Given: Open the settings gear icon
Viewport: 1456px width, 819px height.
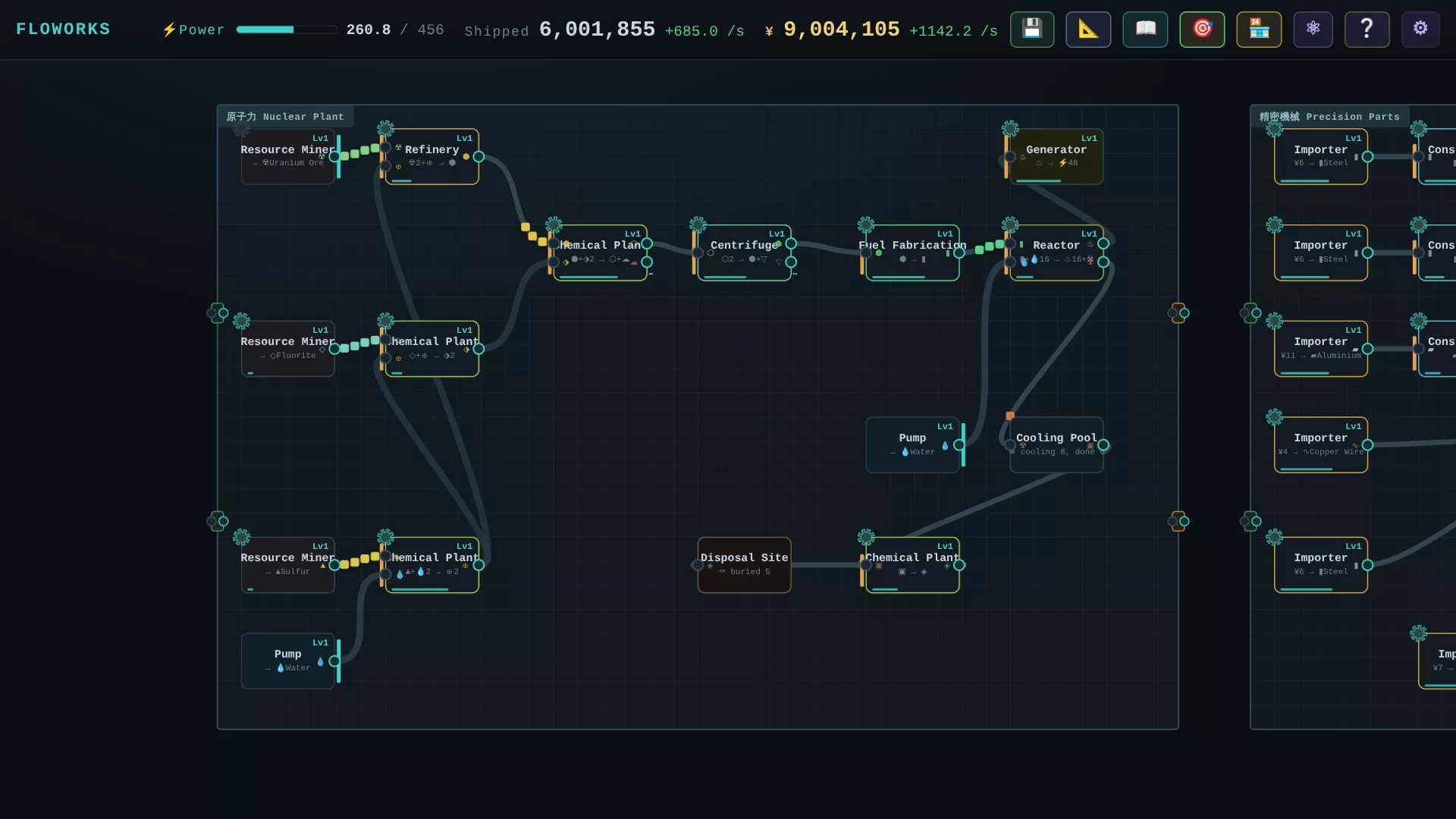Looking at the screenshot, I should [x=1420, y=30].
